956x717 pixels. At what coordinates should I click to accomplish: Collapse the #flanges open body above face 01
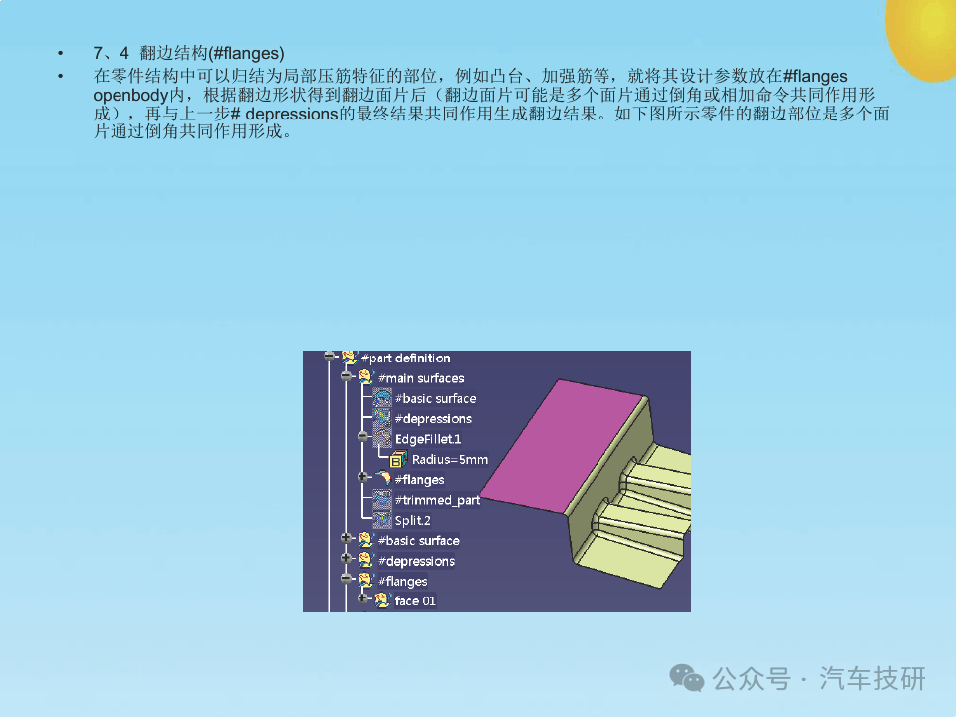[346, 578]
